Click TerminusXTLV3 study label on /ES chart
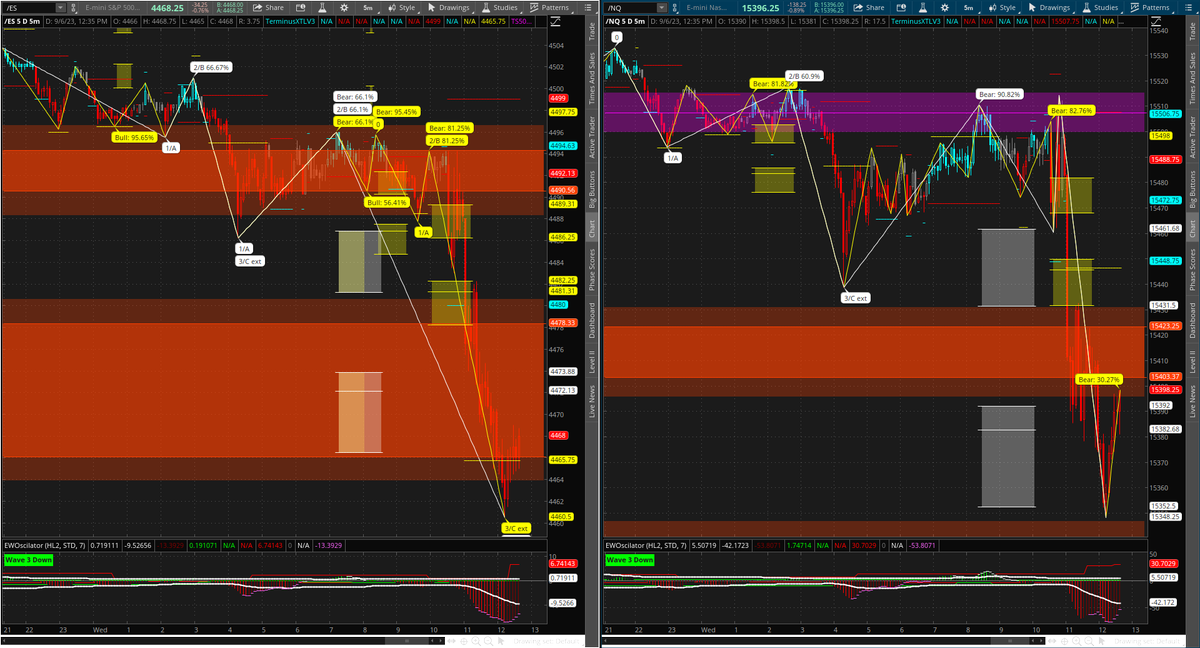The width and height of the screenshot is (1200, 648). (x=291, y=21)
